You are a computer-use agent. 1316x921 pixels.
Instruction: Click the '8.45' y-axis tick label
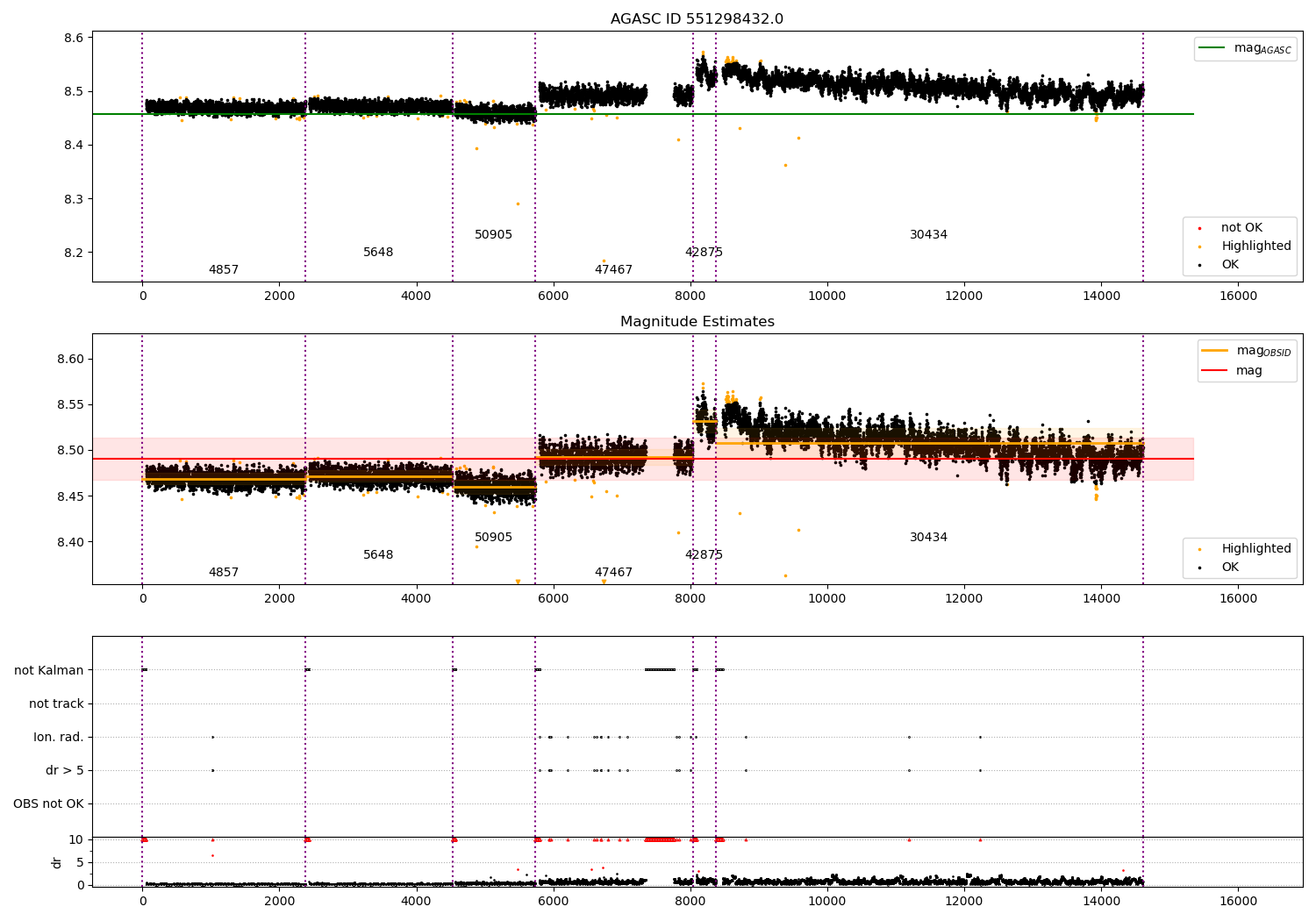click(x=70, y=496)
